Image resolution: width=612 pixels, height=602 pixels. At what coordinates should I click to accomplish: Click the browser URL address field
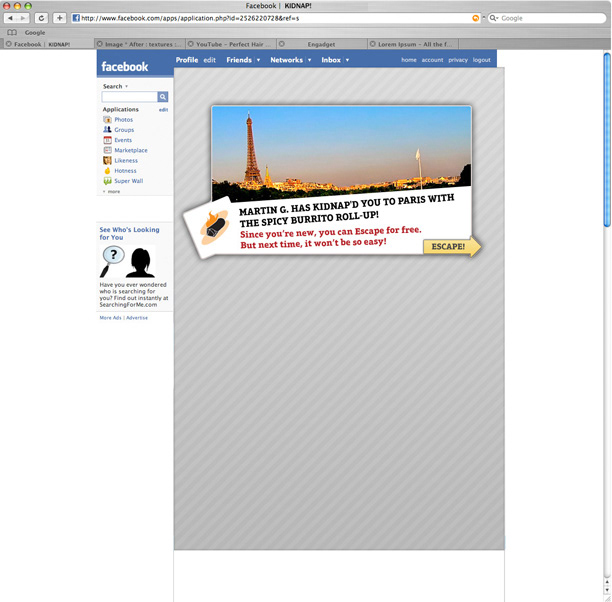pos(276,18)
